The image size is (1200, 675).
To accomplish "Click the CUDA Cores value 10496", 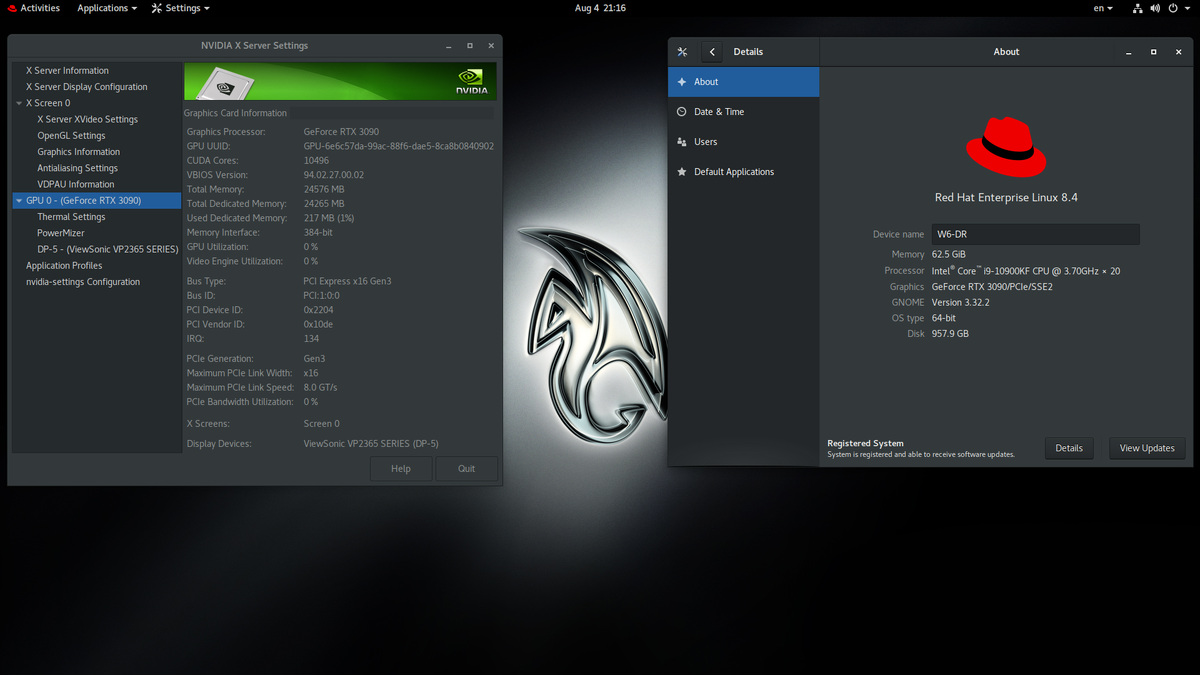I will 316,160.
